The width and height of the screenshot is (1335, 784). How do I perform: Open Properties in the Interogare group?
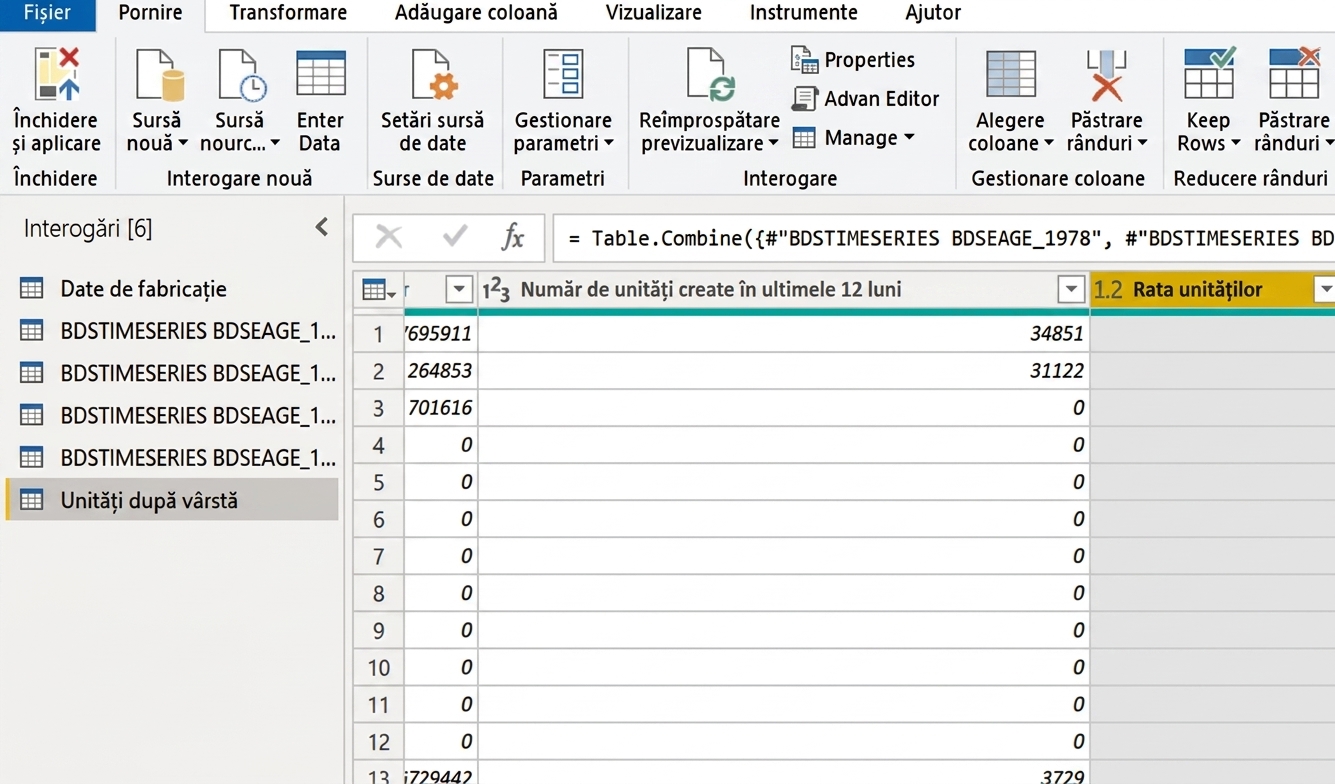pyautogui.click(x=853, y=60)
